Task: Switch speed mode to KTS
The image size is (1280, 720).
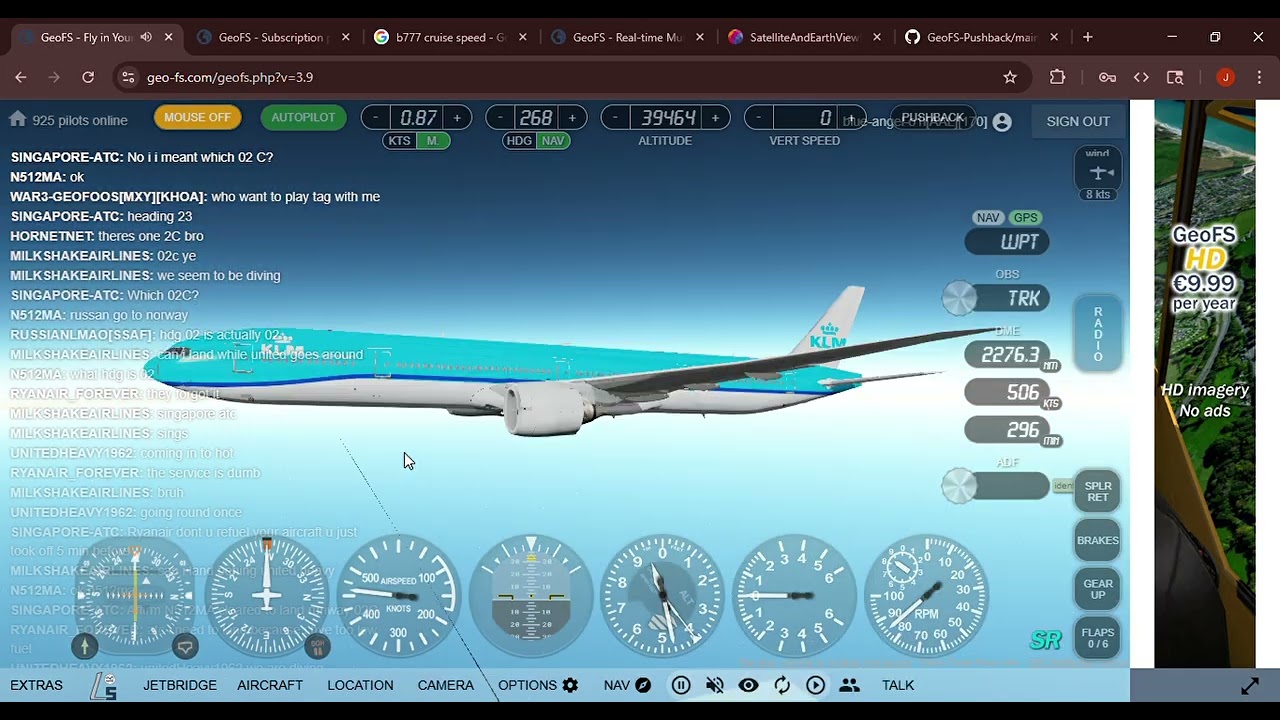Action: (x=399, y=141)
